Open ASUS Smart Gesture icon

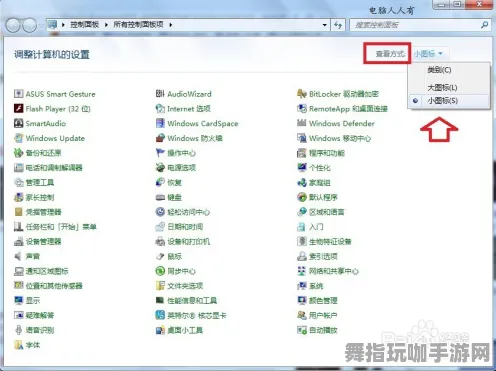tap(18, 94)
